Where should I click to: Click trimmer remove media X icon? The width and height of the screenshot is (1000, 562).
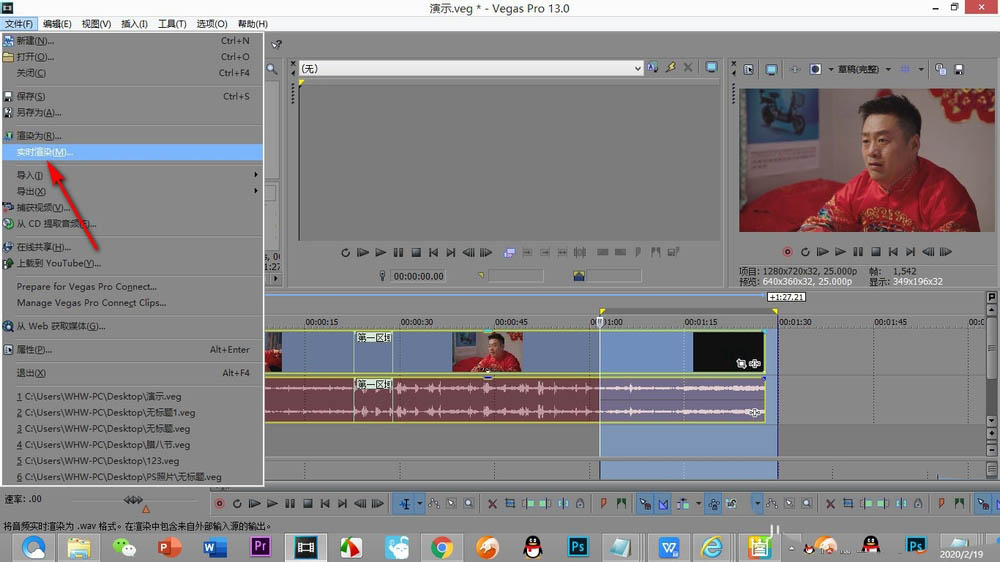[x=688, y=68]
